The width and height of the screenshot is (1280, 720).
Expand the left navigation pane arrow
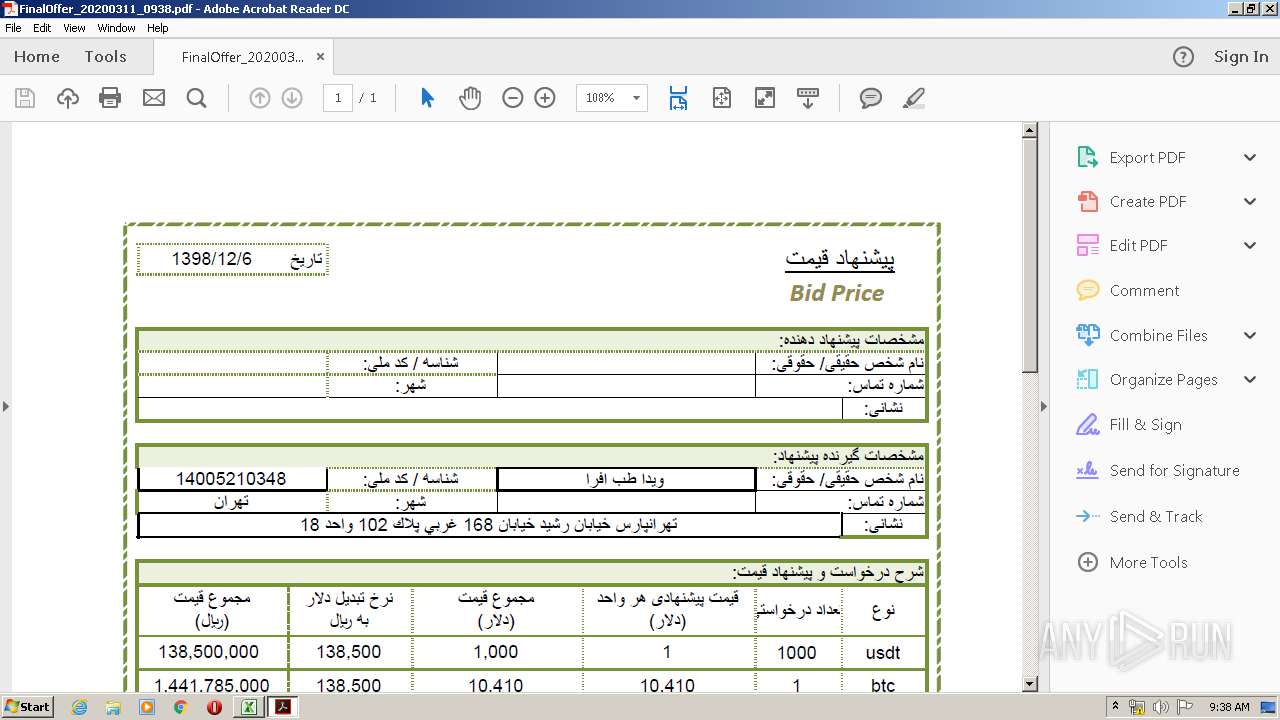(x=5, y=406)
